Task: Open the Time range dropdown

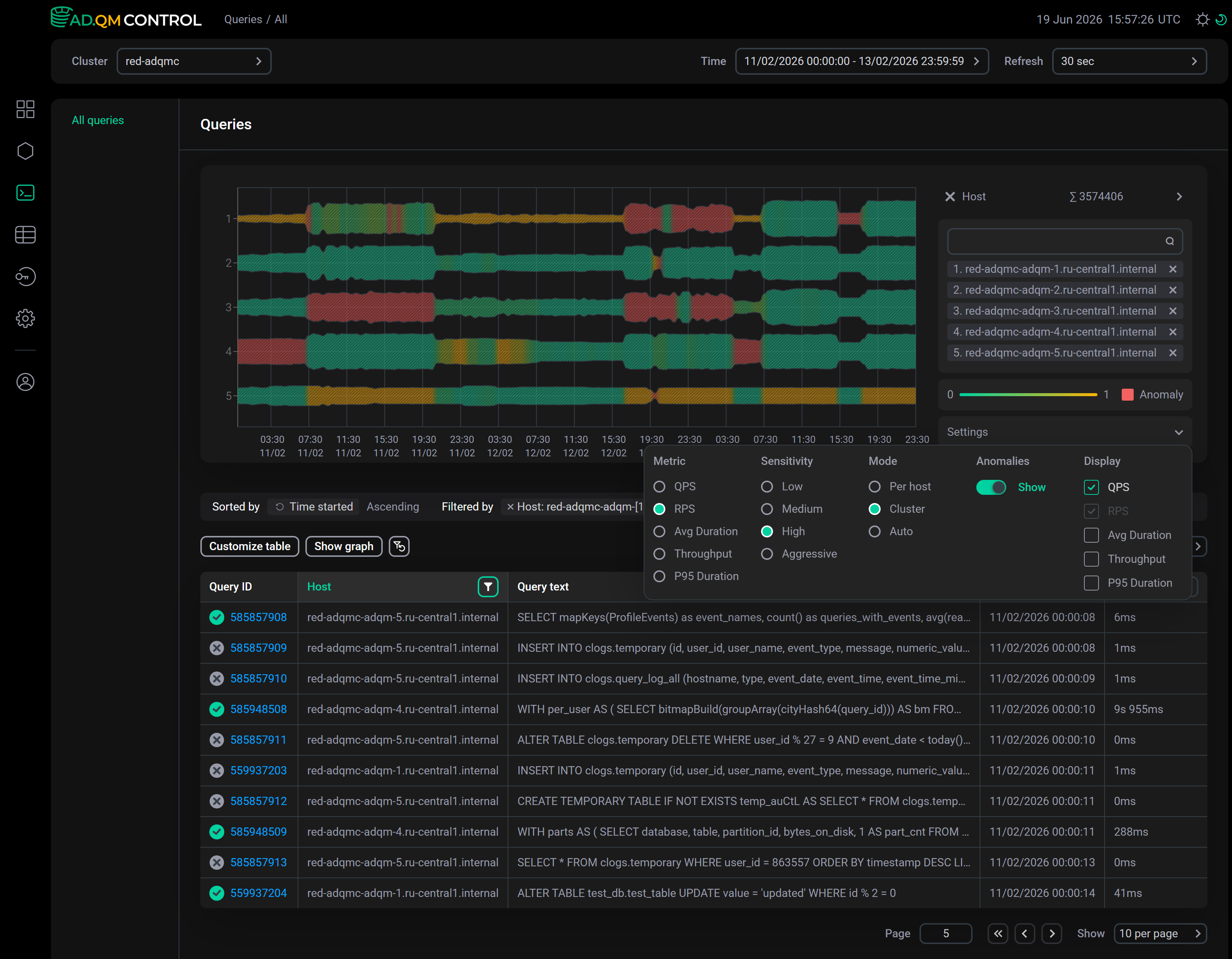Action: (x=861, y=61)
